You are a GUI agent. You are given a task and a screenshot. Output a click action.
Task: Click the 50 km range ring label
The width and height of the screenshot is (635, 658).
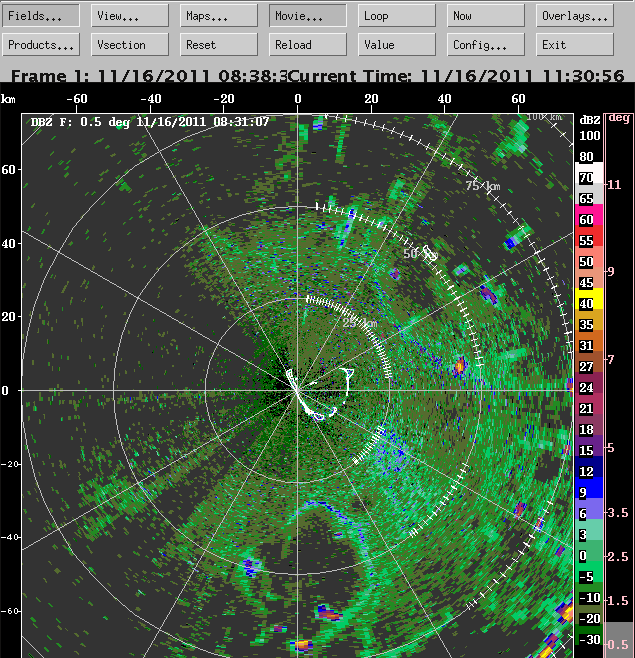[x=420, y=253]
